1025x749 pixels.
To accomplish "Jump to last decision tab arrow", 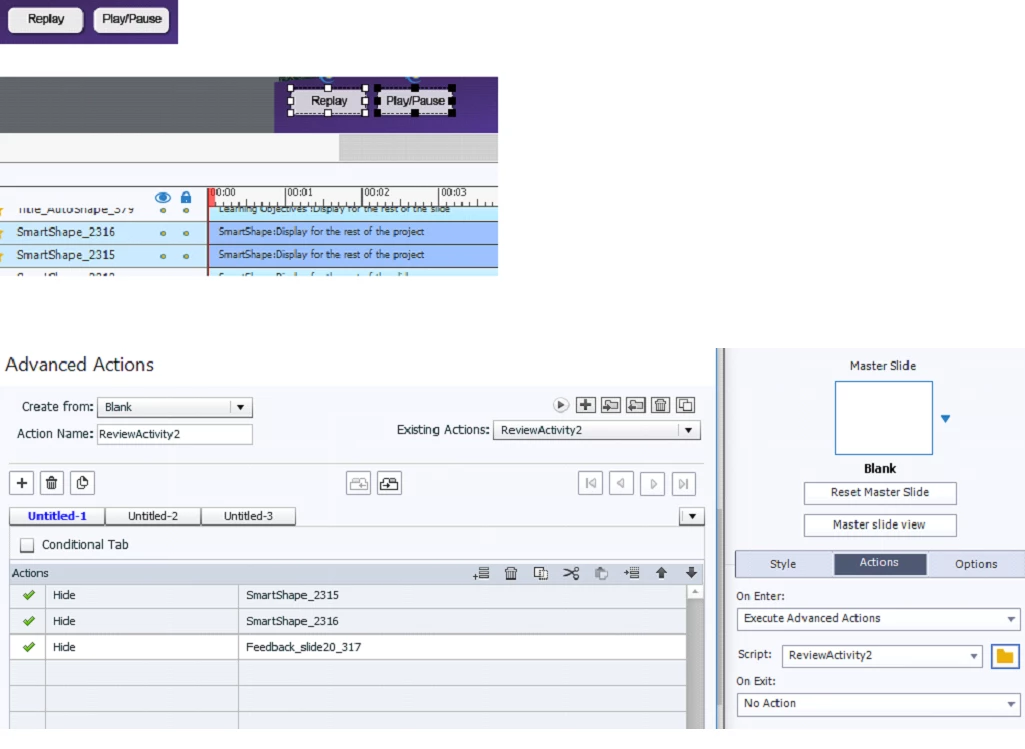I will (x=683, y=484).
